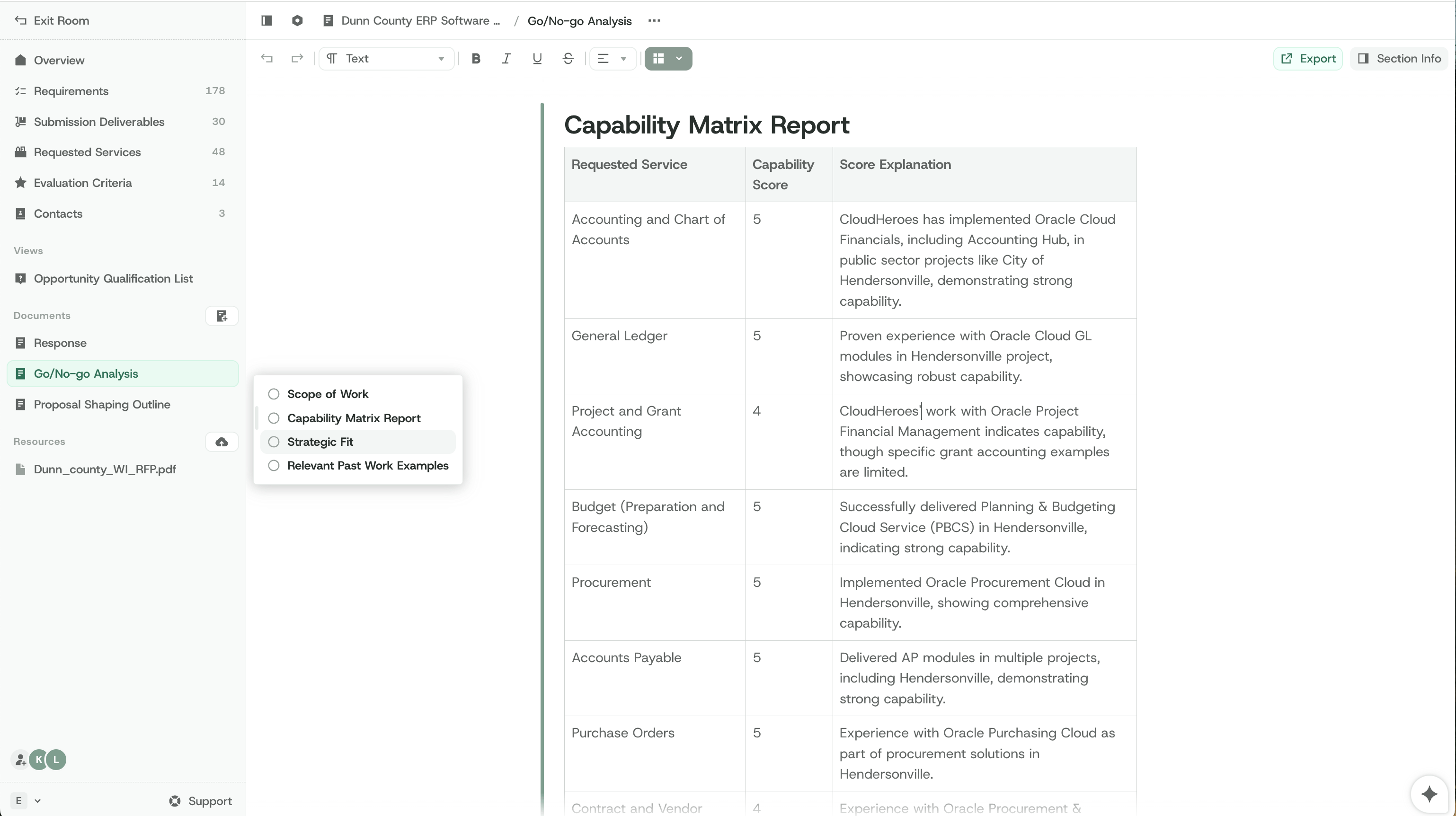Open the Section Info panel
The height and width of the screenshot is (816, 1456).
coord(1399,59)
